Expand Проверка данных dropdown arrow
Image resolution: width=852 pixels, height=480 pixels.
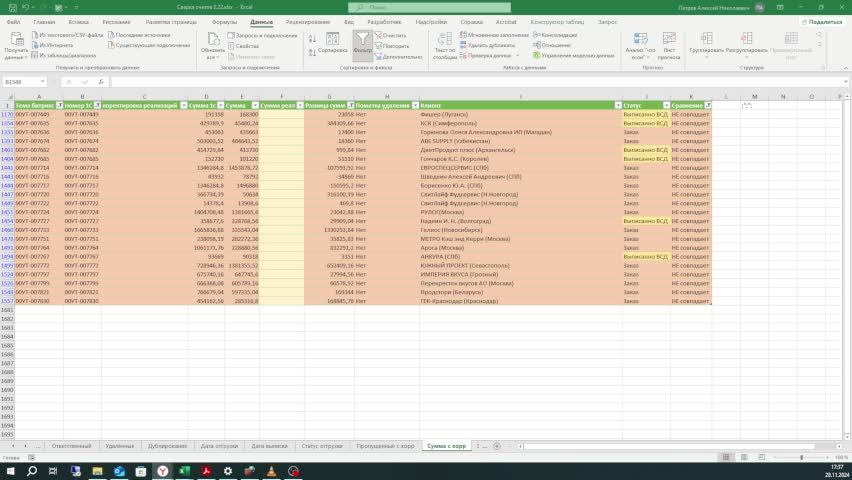518,55
